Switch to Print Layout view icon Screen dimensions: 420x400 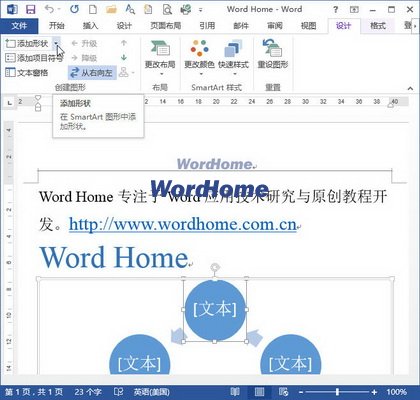[259, 392]
